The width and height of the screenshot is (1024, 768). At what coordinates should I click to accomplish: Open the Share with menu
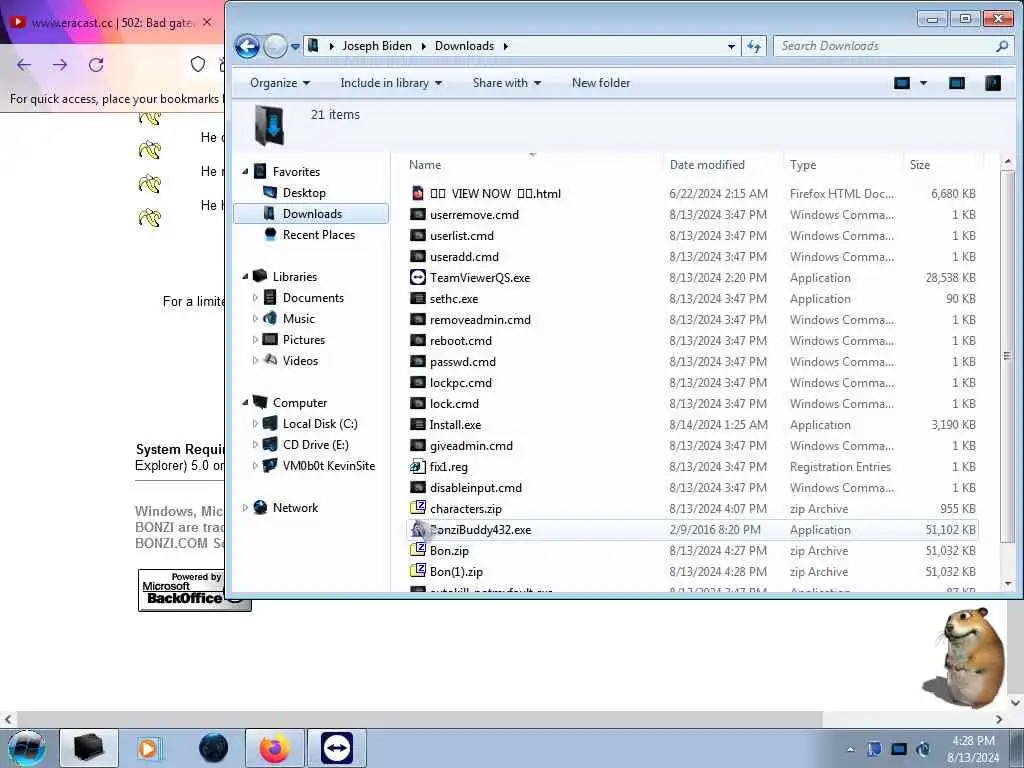click(506, 83)
